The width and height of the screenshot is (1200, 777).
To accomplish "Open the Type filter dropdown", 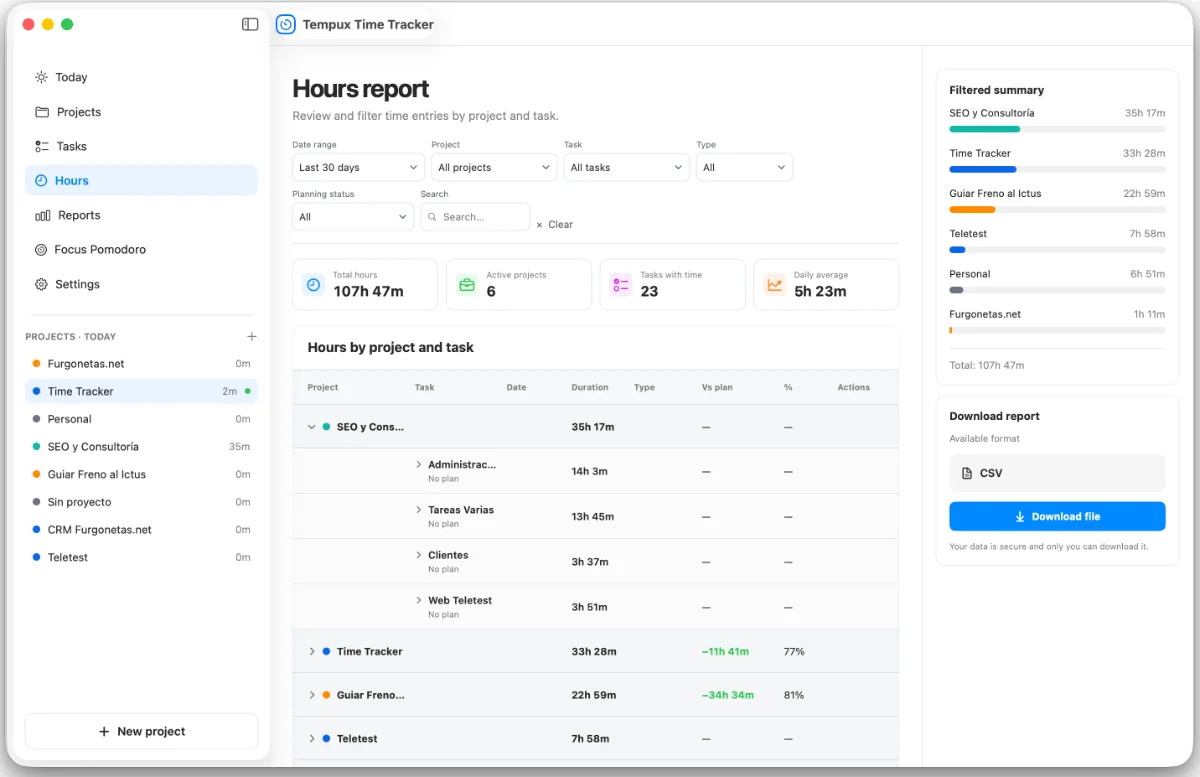I will click(x=744, y=167).
